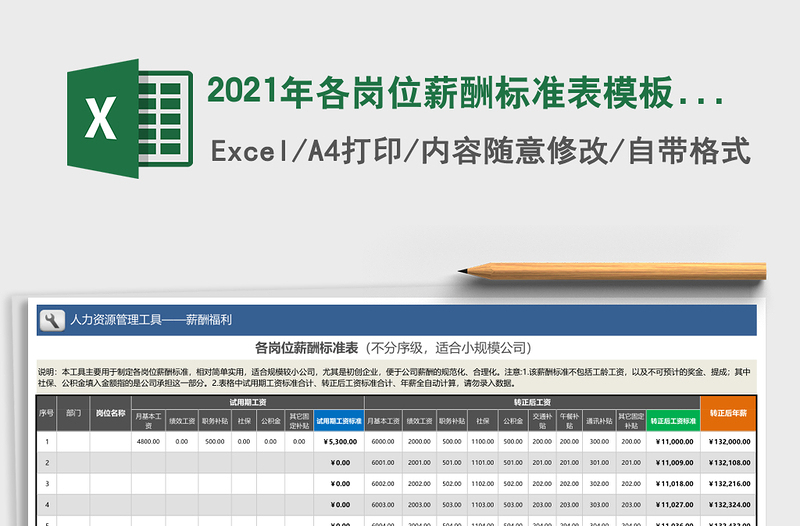Click the ¥132,000.00 annual salary cell
This screenshot has width=800, height=526.
(729, 442)
